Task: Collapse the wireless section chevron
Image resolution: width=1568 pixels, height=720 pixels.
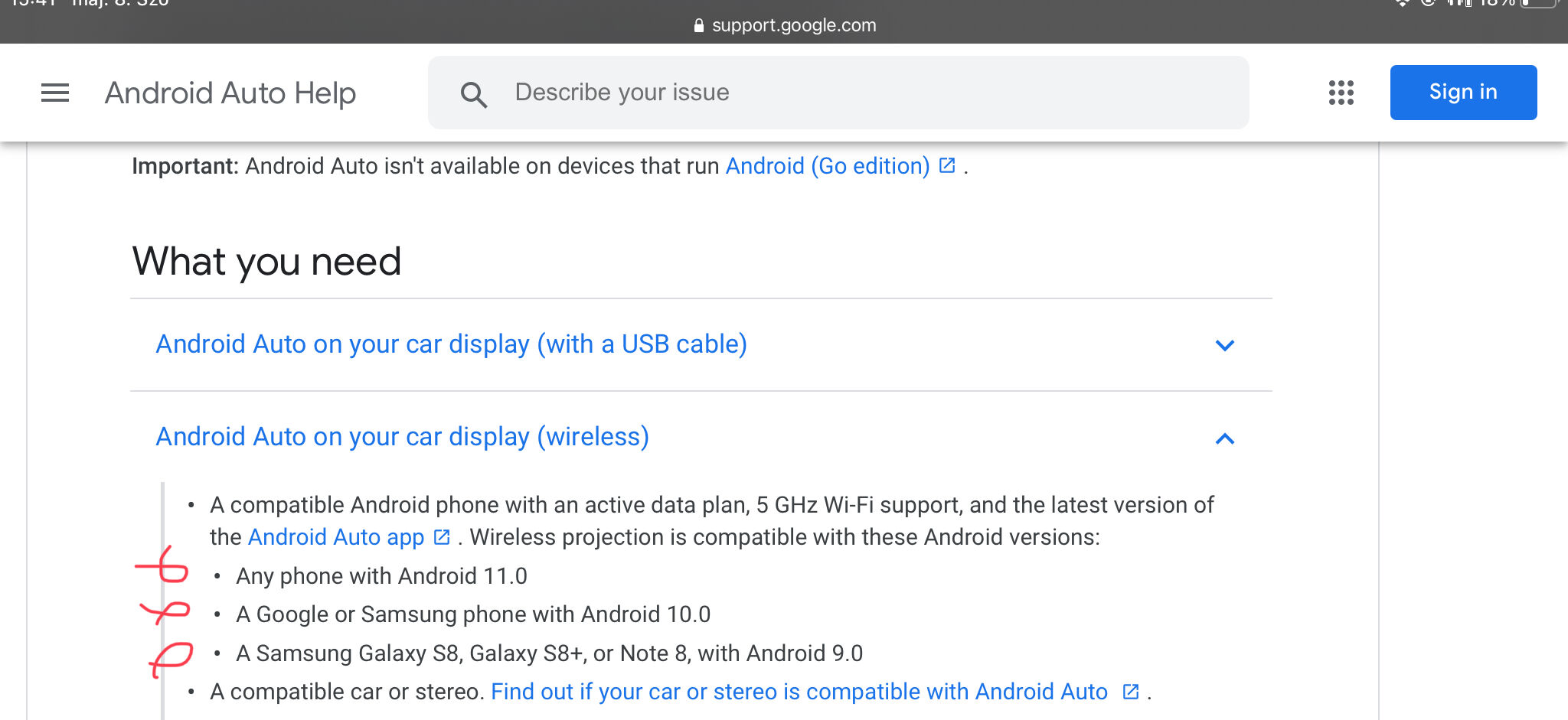Action: click(x=1224, y=438)
